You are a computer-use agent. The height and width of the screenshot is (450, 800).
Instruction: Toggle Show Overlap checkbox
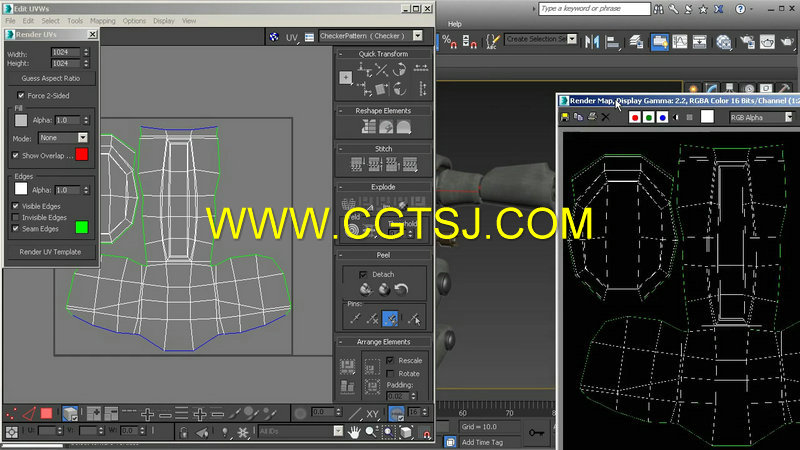point(15,155)
